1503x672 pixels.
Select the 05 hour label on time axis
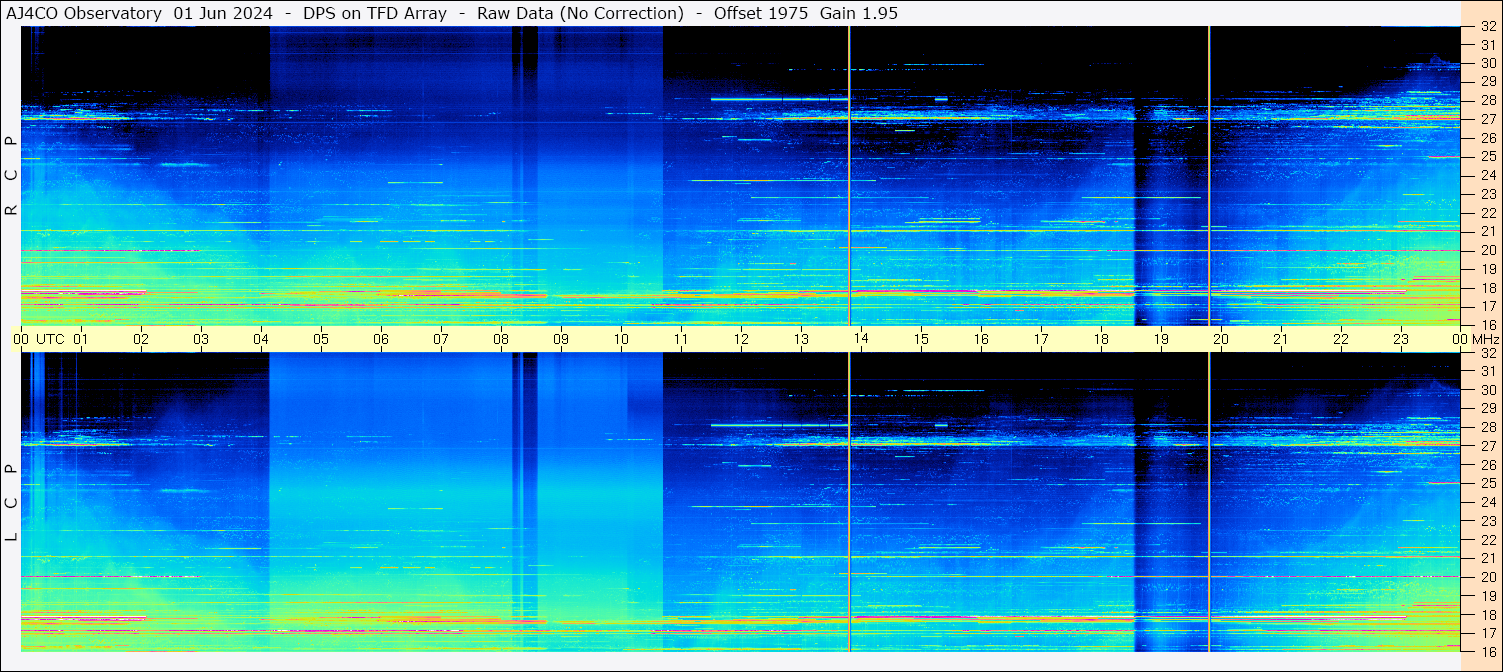click(x=320, y=339)
